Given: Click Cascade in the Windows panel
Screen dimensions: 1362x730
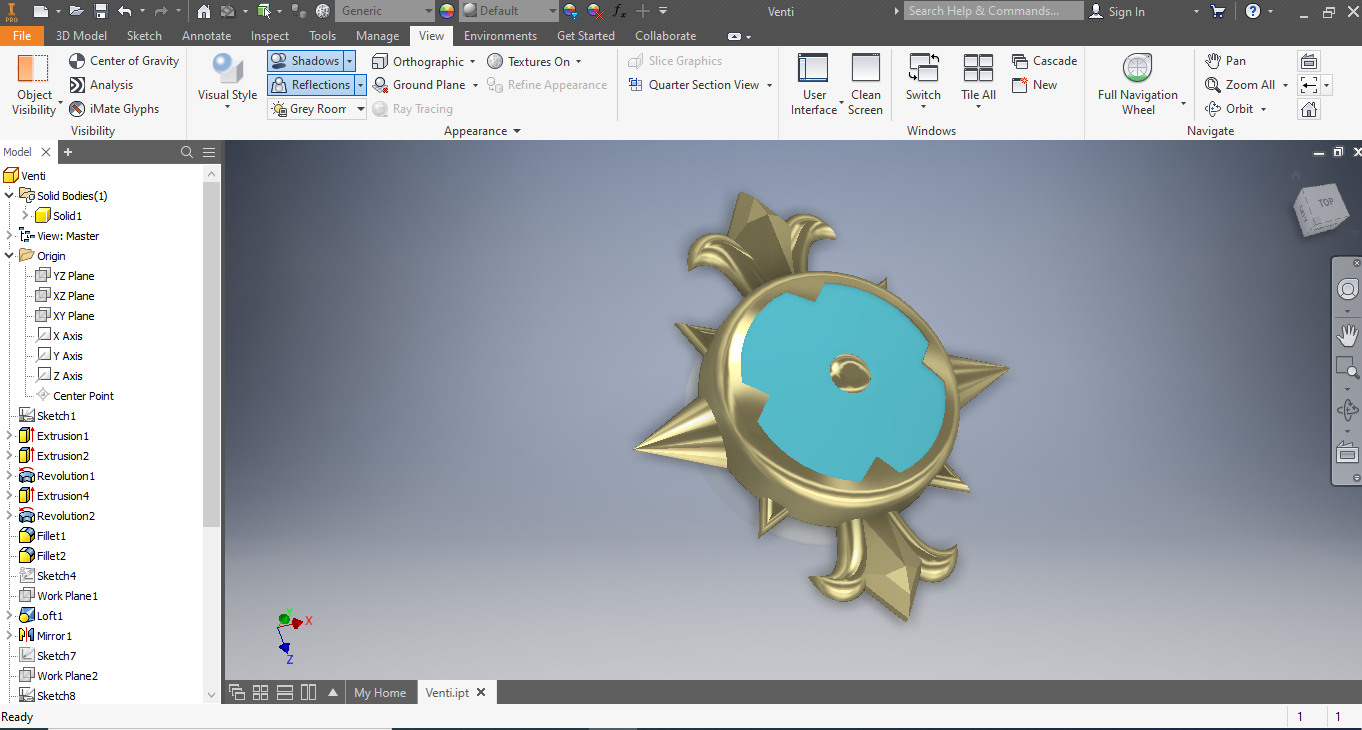Looking at the screenshot, I should click(x=1044, y=60).
